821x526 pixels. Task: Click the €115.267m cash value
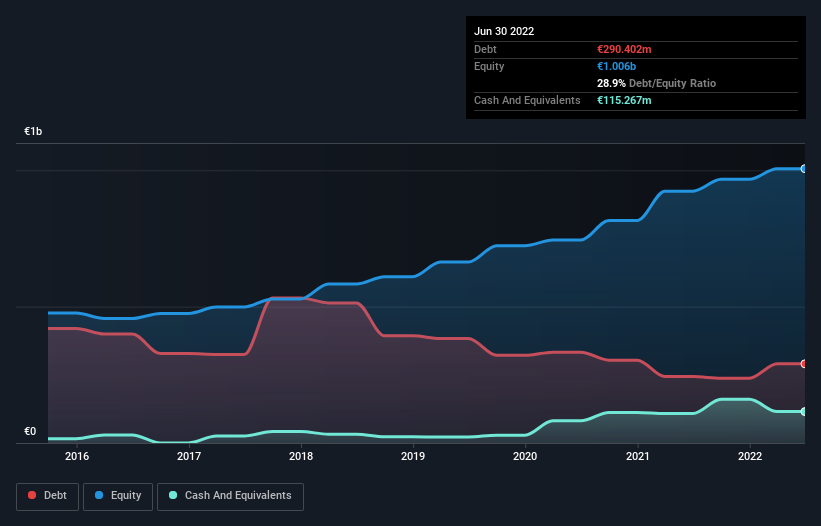click(624, 100)
